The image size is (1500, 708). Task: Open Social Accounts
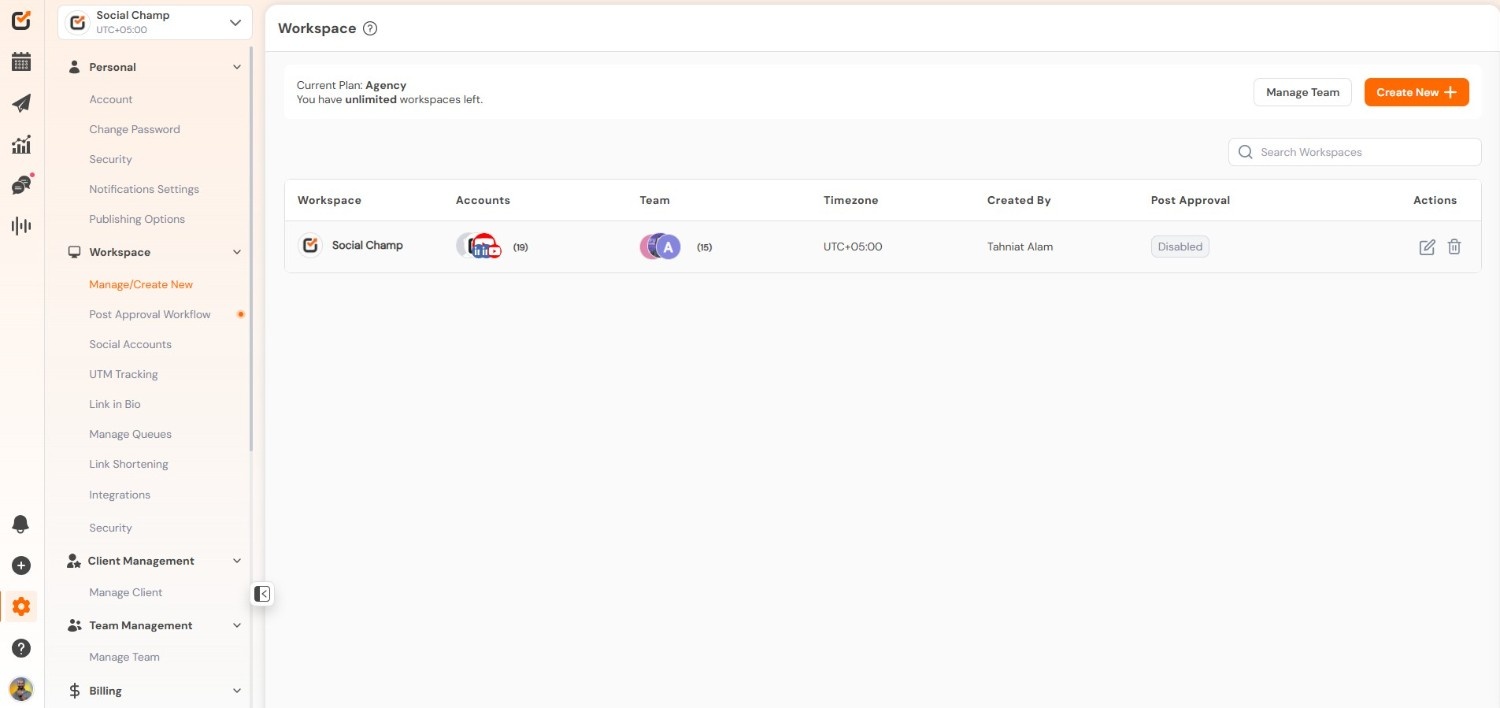pos(130,344)
